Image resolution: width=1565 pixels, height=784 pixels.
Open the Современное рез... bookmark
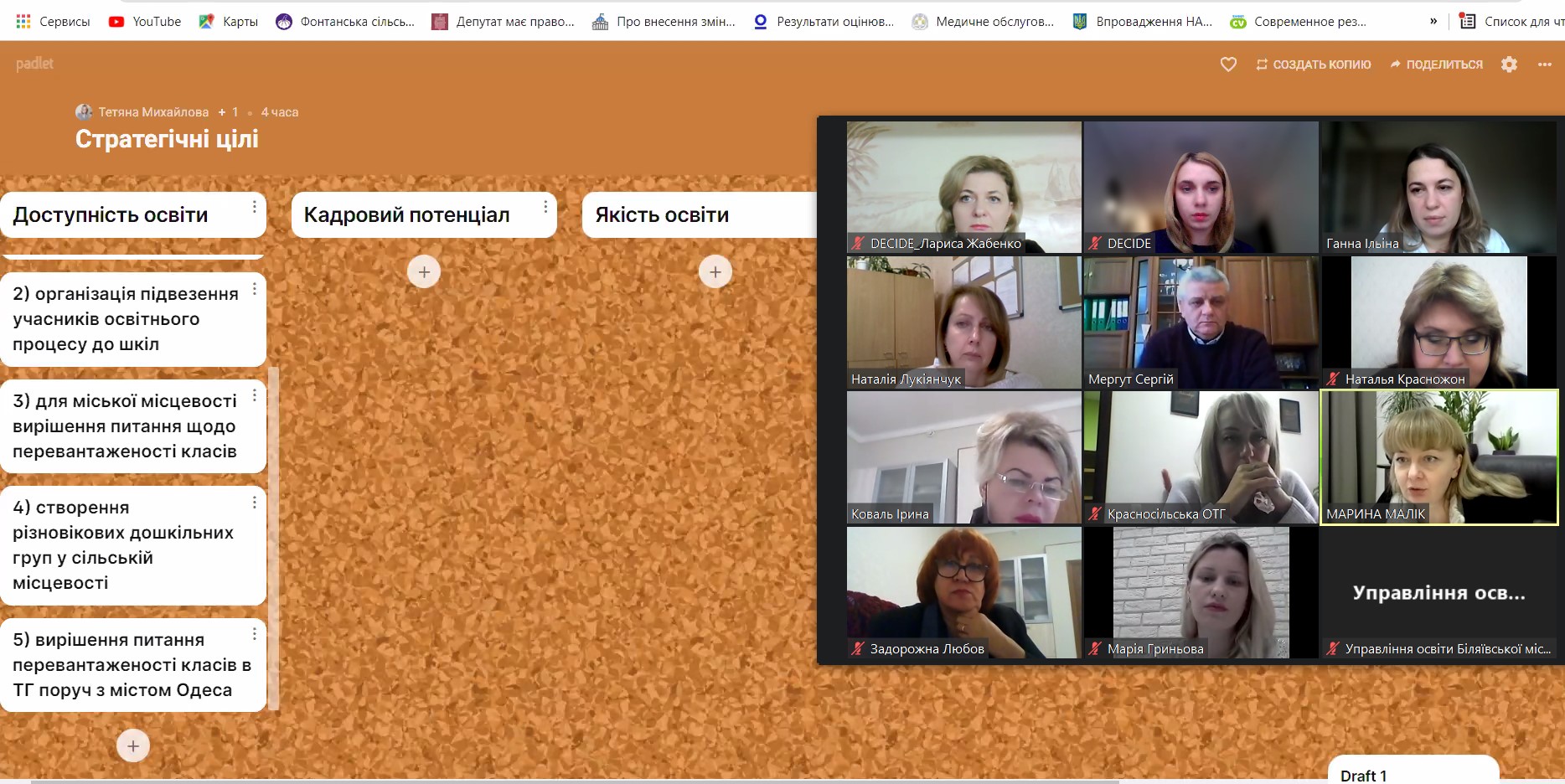[x=1298, y=22]
